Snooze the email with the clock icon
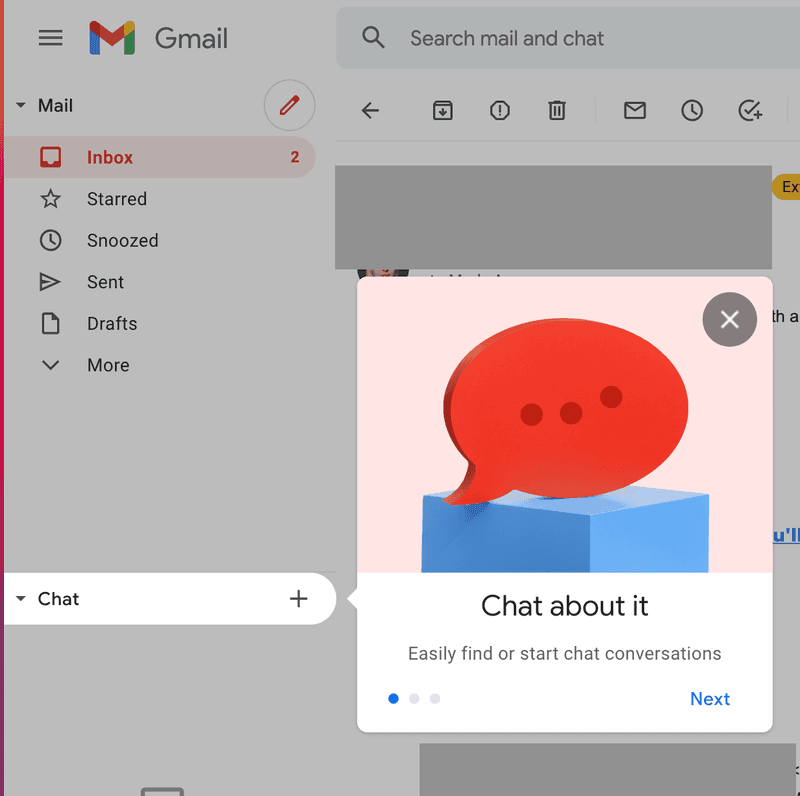This screenshot has height=796, width=800. tap(691, 110)
